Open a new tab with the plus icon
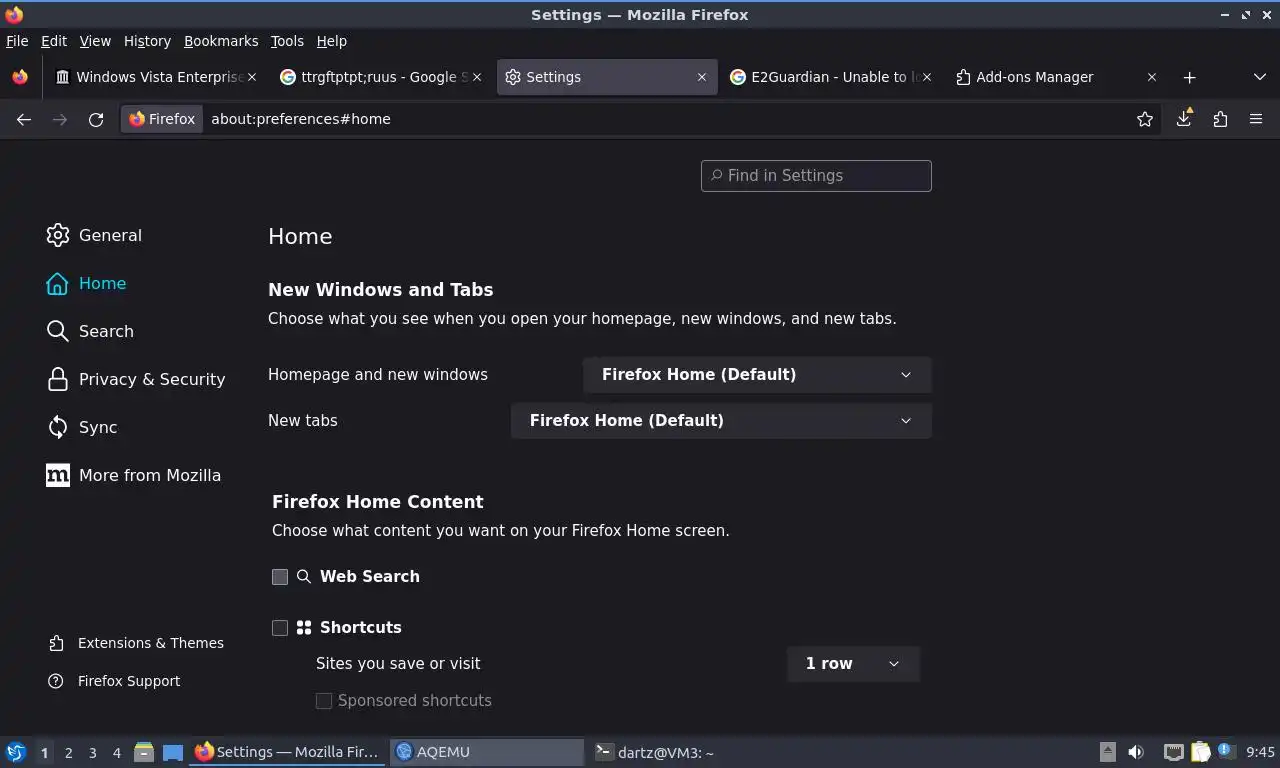Image resolution: width=1280 pixels, height=768 pixels. (1189, 77)
